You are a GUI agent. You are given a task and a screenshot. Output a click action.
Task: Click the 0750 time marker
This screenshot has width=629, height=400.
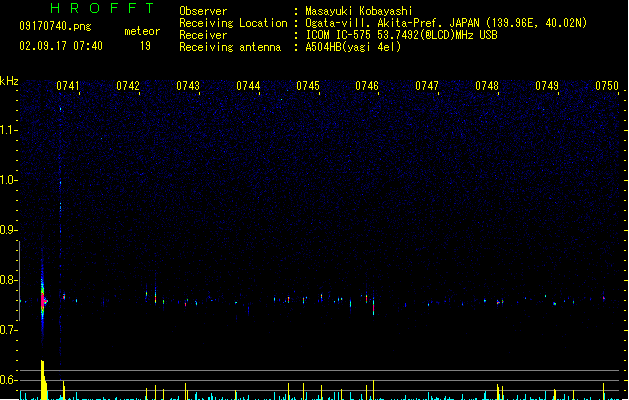coord(607,86)
